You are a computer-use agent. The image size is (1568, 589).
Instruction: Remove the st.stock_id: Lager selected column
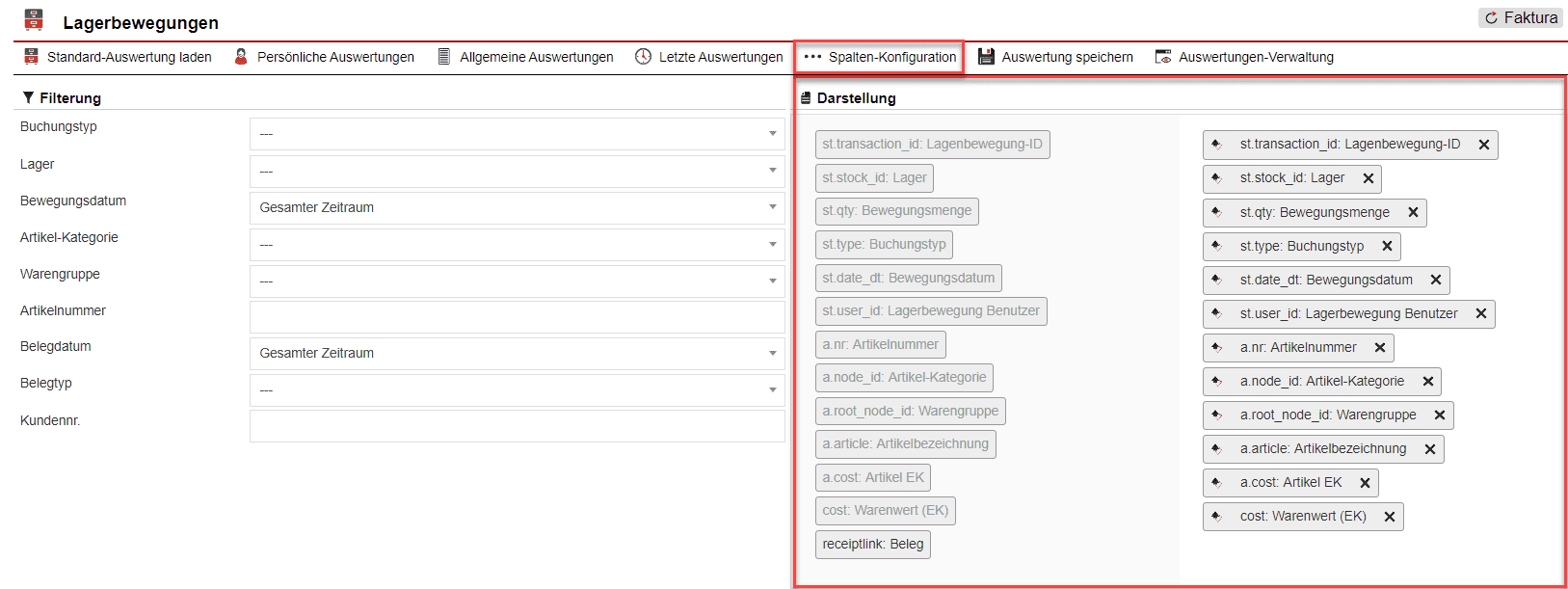[1369, 178]
